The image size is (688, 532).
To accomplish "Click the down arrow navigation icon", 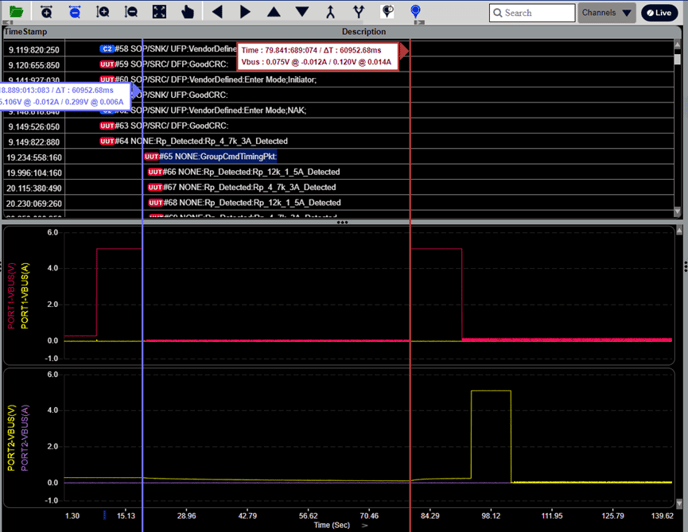I will [x=302, y=12].
